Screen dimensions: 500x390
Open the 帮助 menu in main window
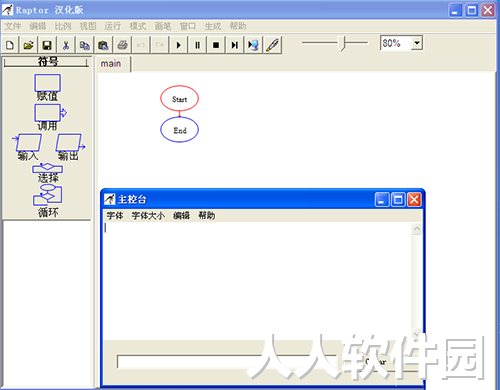[238, 26]
